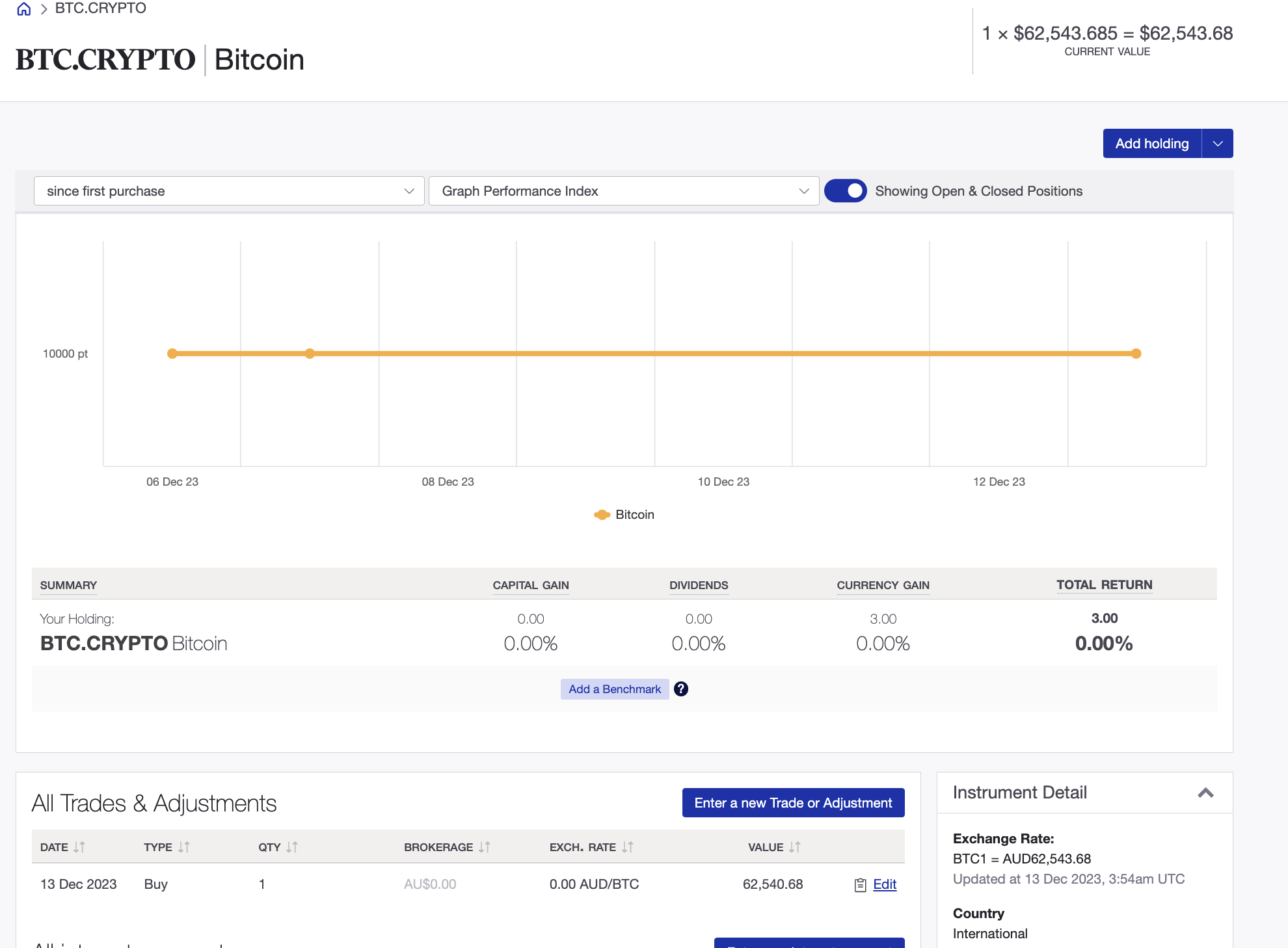Click the home breadcrumb icon
1288x948 pixels.
pos(24,8)
